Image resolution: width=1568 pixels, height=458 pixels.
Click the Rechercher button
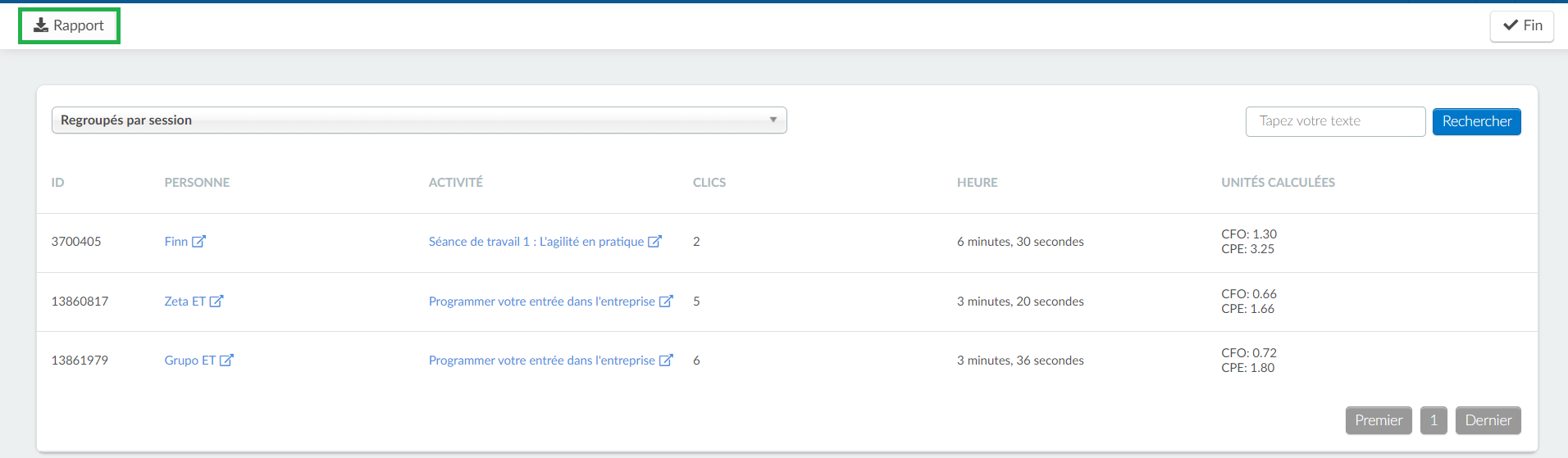1476,121
